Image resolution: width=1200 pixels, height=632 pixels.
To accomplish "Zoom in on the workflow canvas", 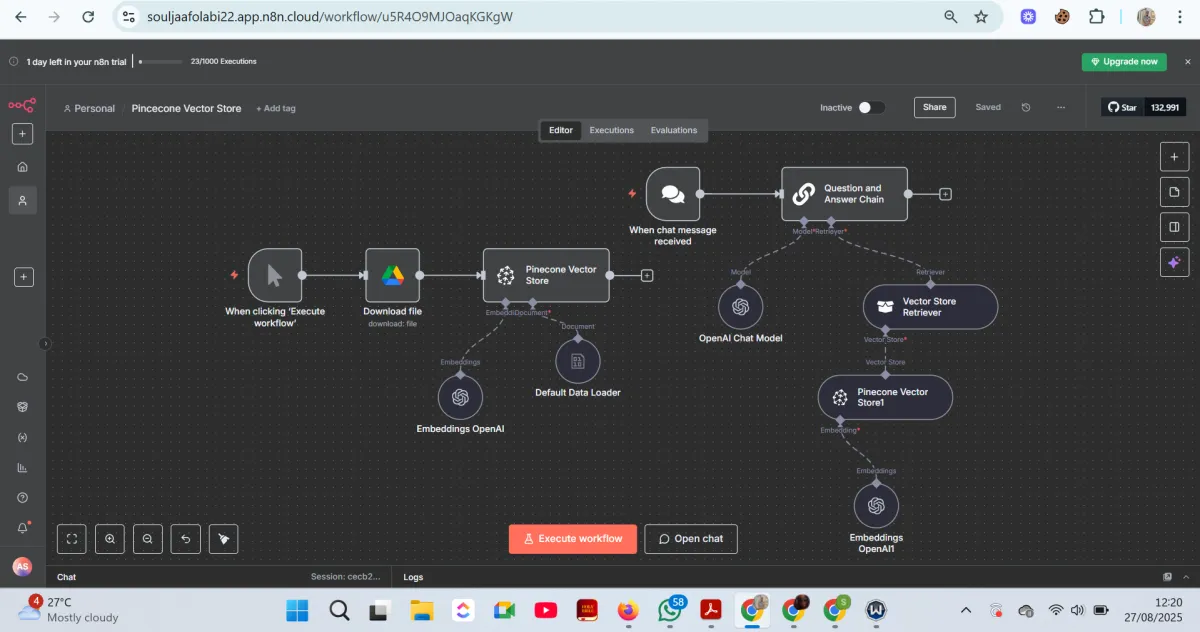I will [110, 539].
